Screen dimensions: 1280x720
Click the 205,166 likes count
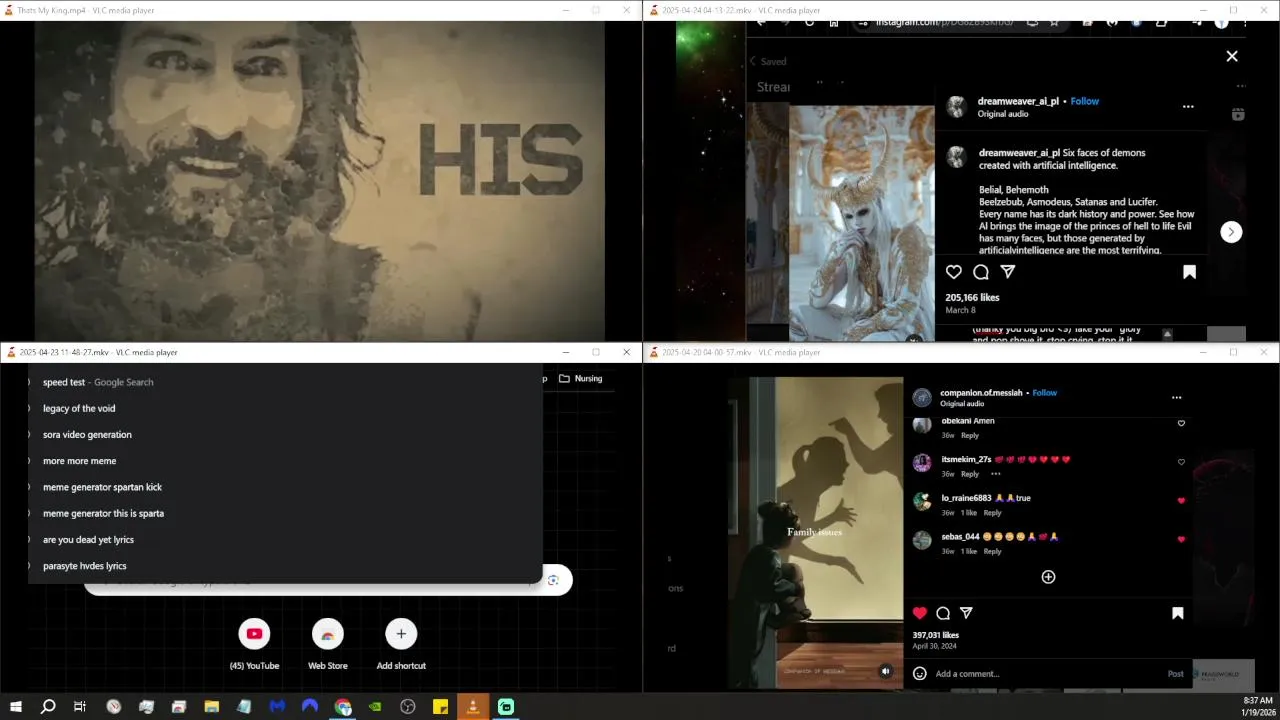click(972, 297)
